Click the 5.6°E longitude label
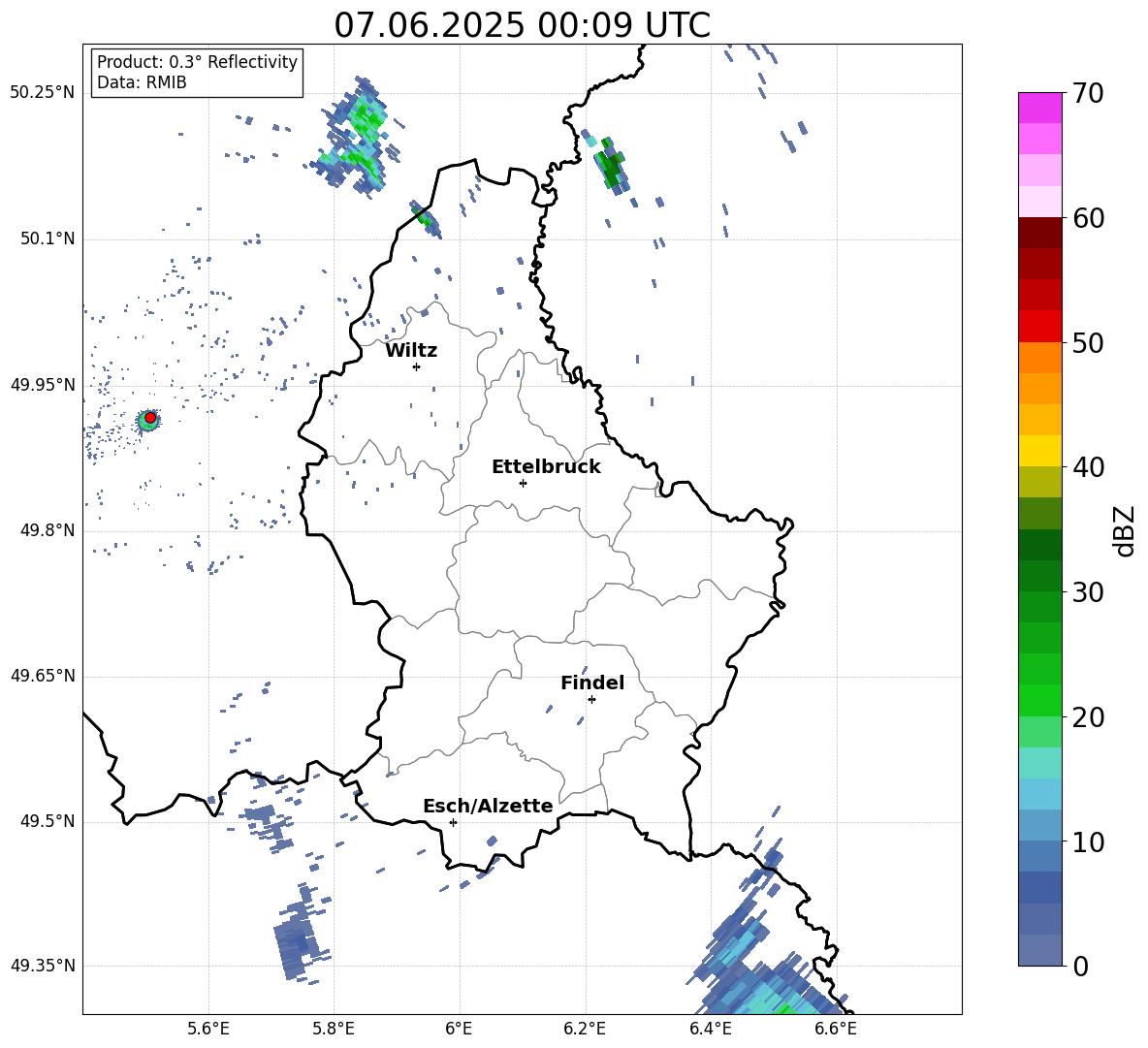 tap(208, 1029)
